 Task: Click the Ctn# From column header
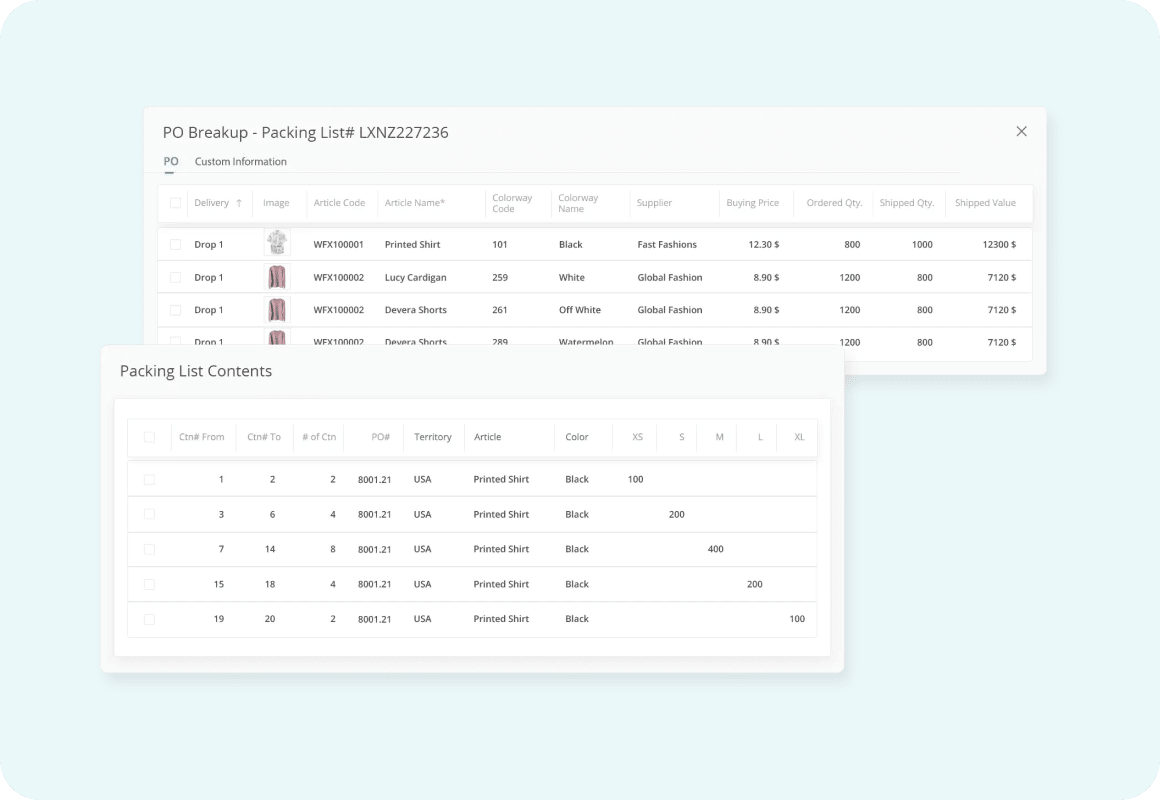coord(201,437)
